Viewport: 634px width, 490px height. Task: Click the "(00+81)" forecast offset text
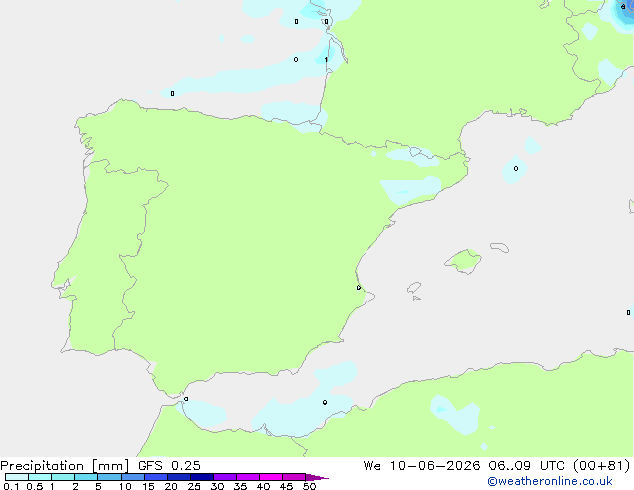click(x=602, y=466)
